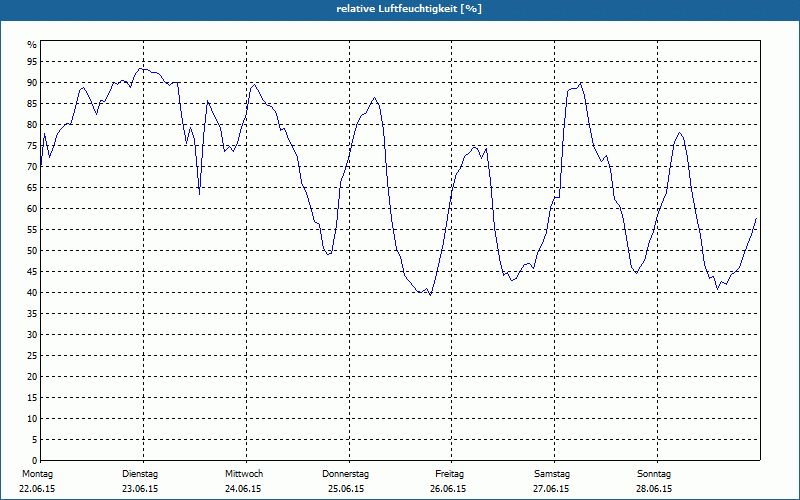800x500 pixels.
Task: Click the y-axis value '25'
Action: (32, 356)
